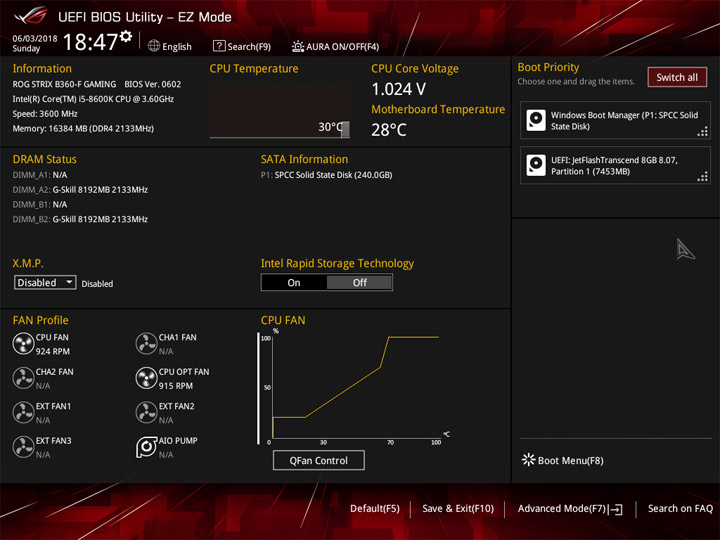Open the English language selector
Viewport: 720px width, 540px height.
[170, 46]
